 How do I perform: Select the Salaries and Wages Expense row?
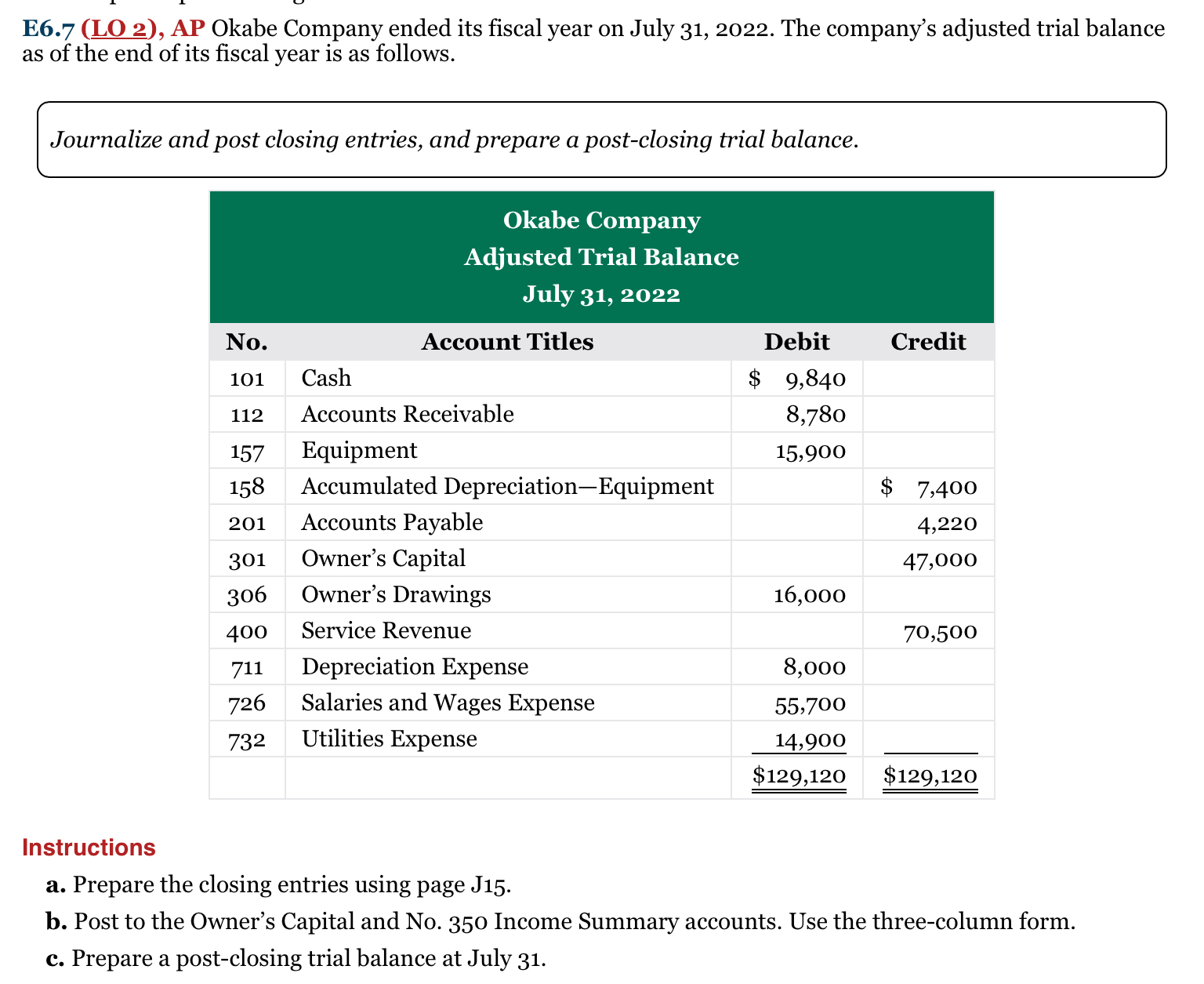click(x=448, y=703)
